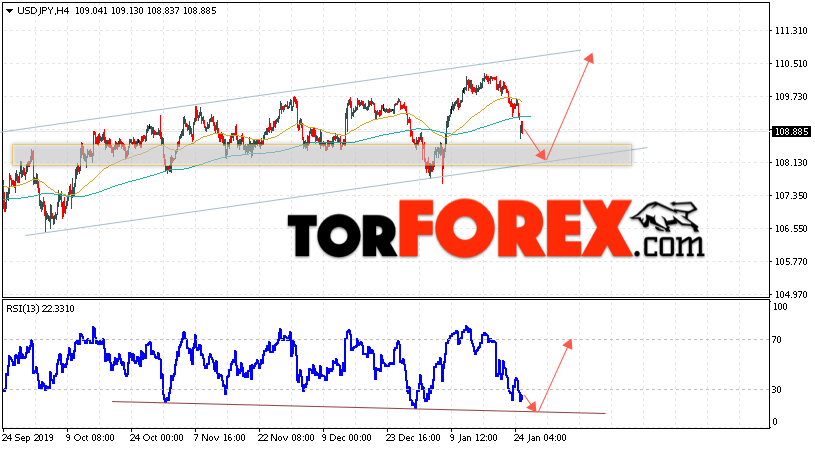Select the 9 Jan 12:00 date label
Viewport: 815px width, 449px height.
tap(474, 438)
